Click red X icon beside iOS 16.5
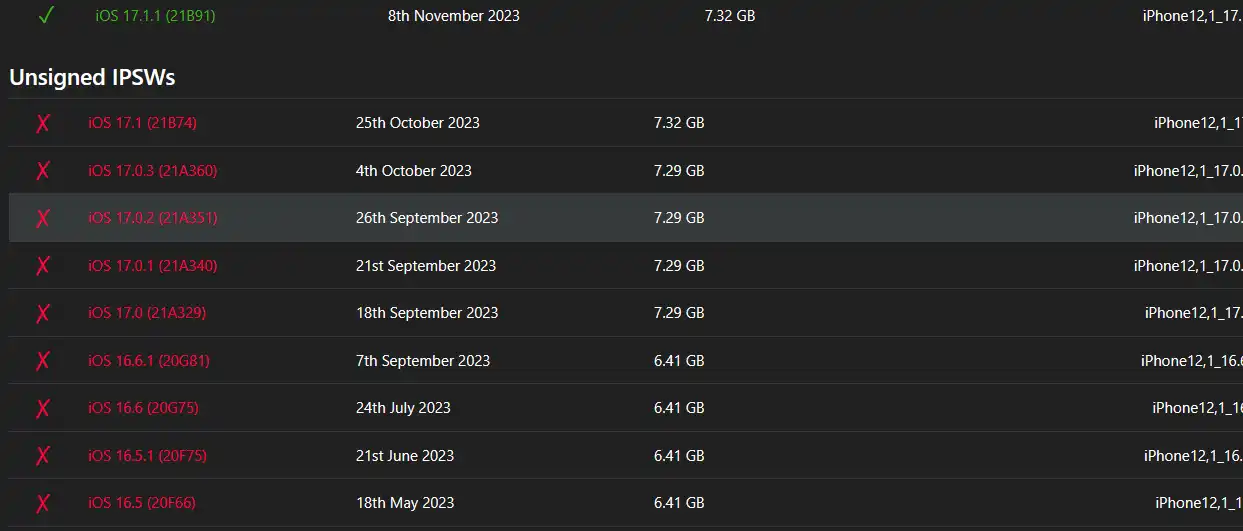 pos(43,503)
